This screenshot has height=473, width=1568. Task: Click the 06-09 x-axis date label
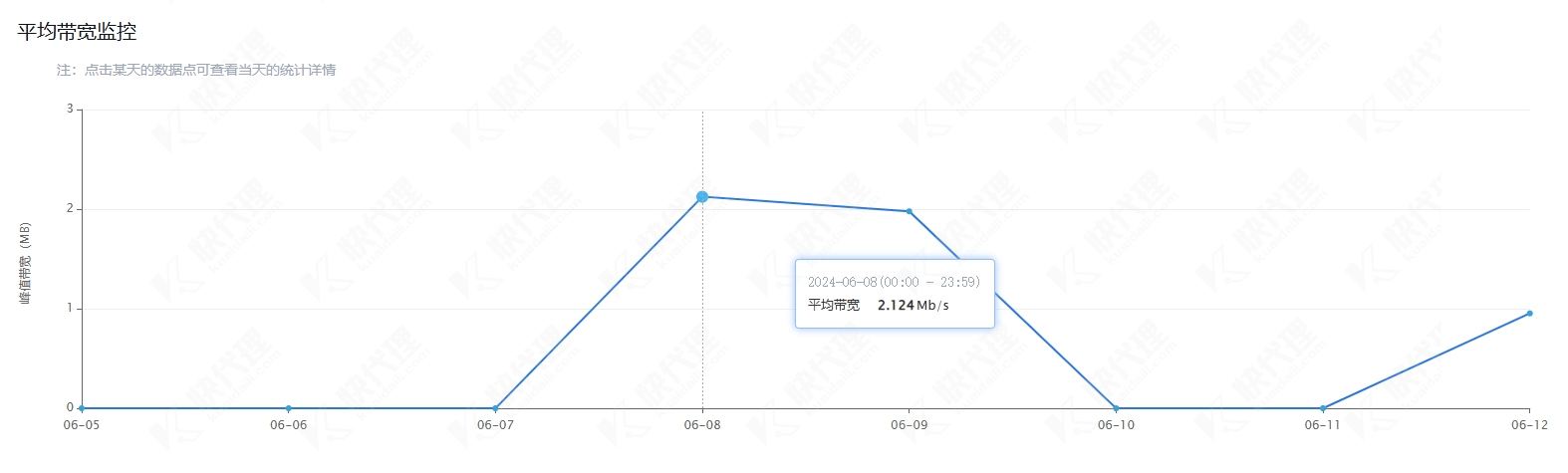pyautogui.click(x=909, y=425)
